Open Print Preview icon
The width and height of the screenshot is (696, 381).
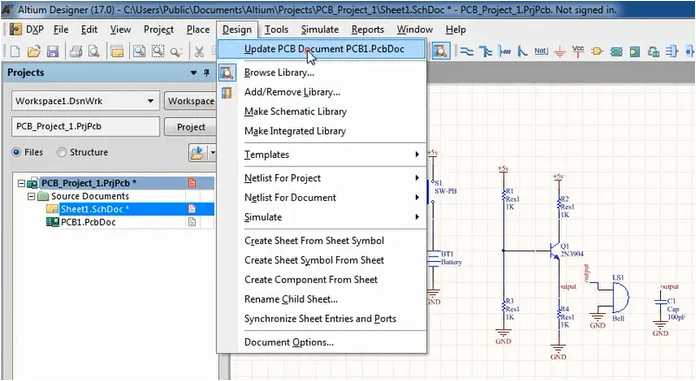[x=94, y=52]
